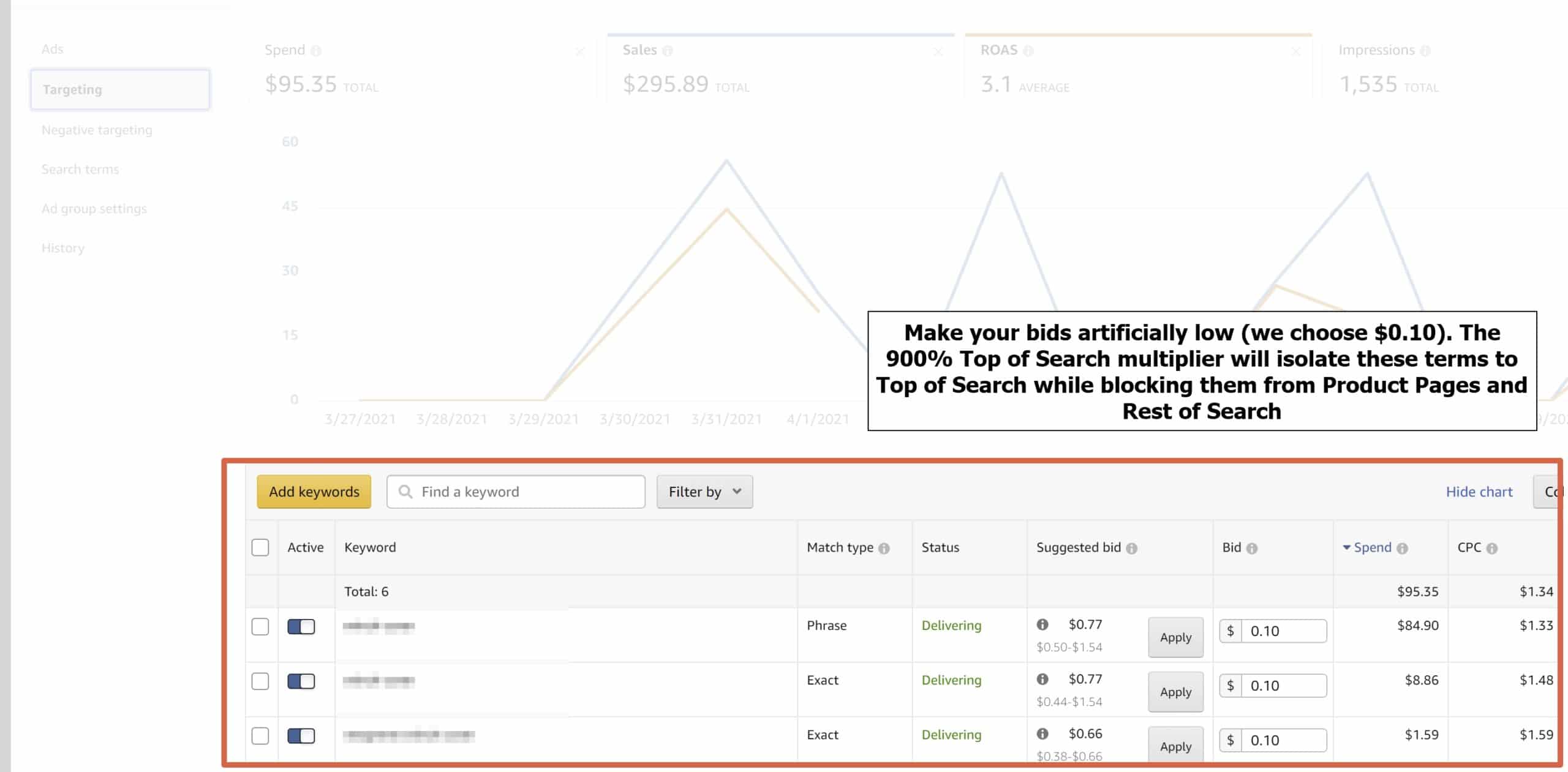1568x772 pixels.
Task: Open the Negative targeting menu item
Action: coord(97,130)
